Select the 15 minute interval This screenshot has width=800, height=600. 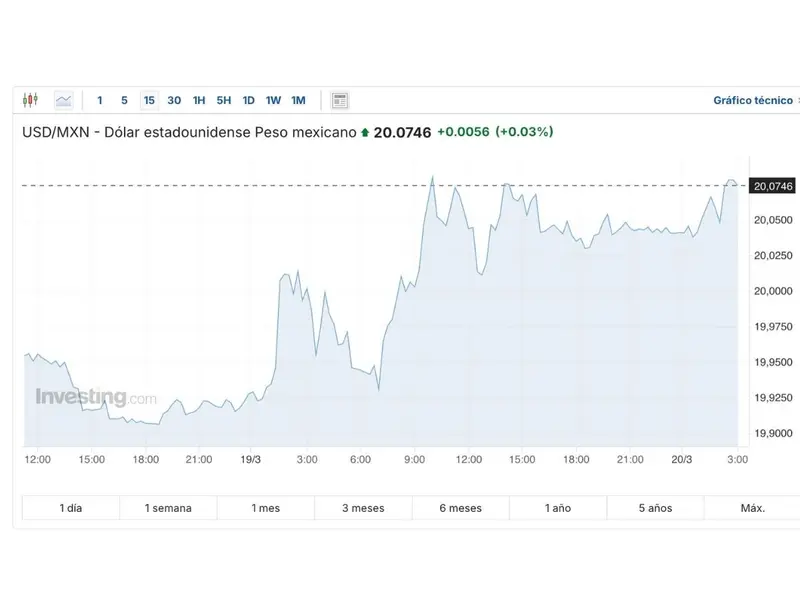tap(149, 100)
